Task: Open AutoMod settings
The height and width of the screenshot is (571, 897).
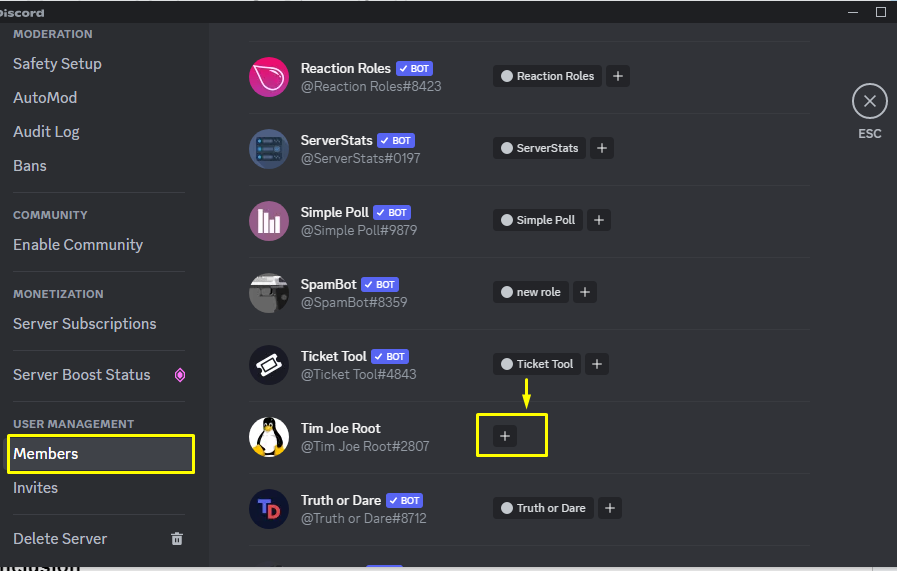Action: tap(45, 98)
